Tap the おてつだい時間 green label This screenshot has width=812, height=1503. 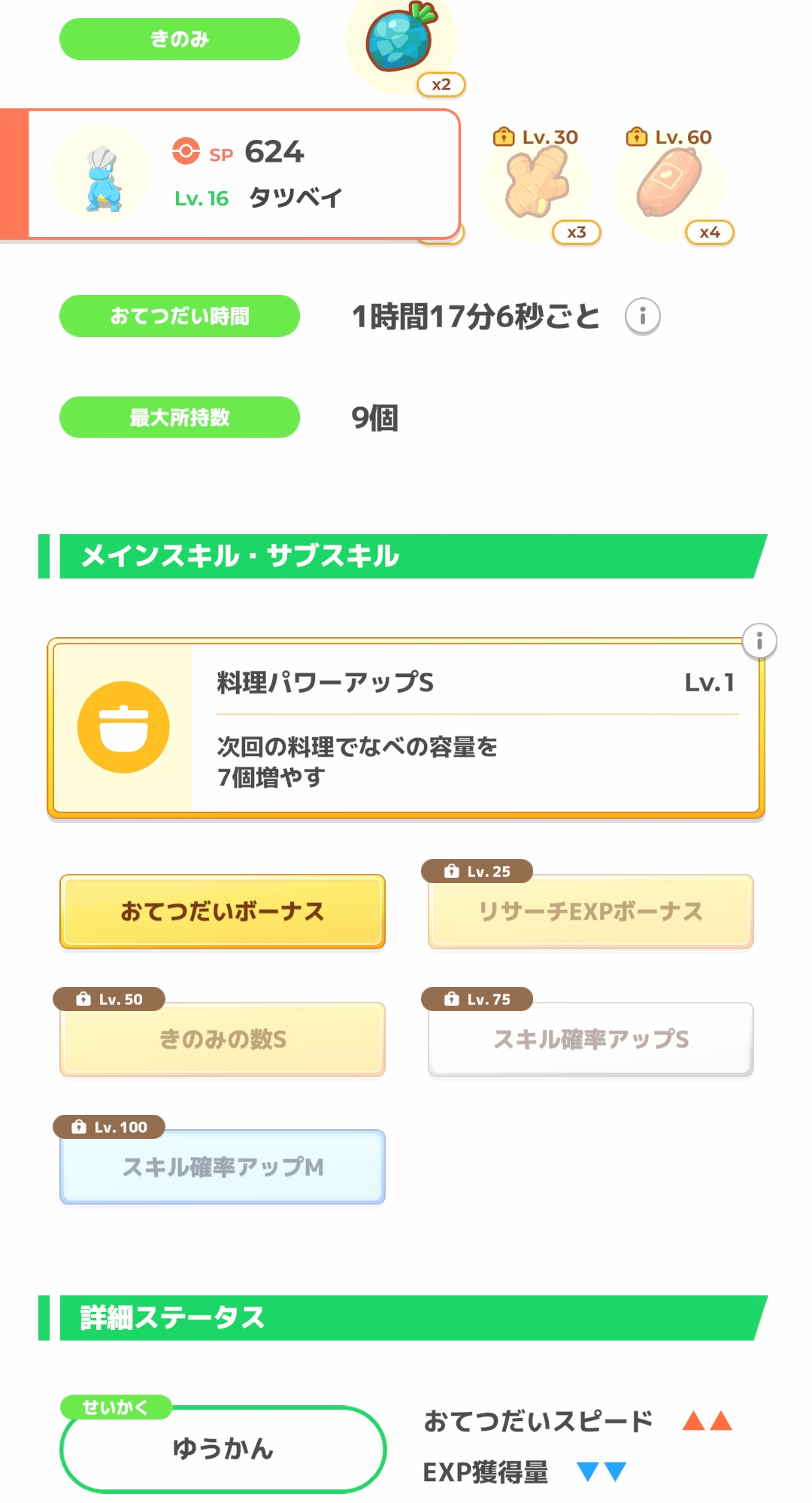pyautogui.click(x=180, y=316)
